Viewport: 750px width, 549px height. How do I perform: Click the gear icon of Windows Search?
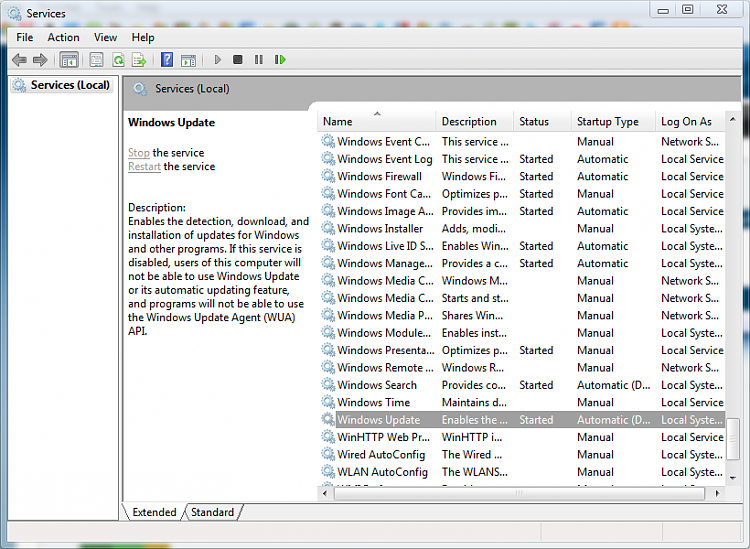click(x=328, y=384)
